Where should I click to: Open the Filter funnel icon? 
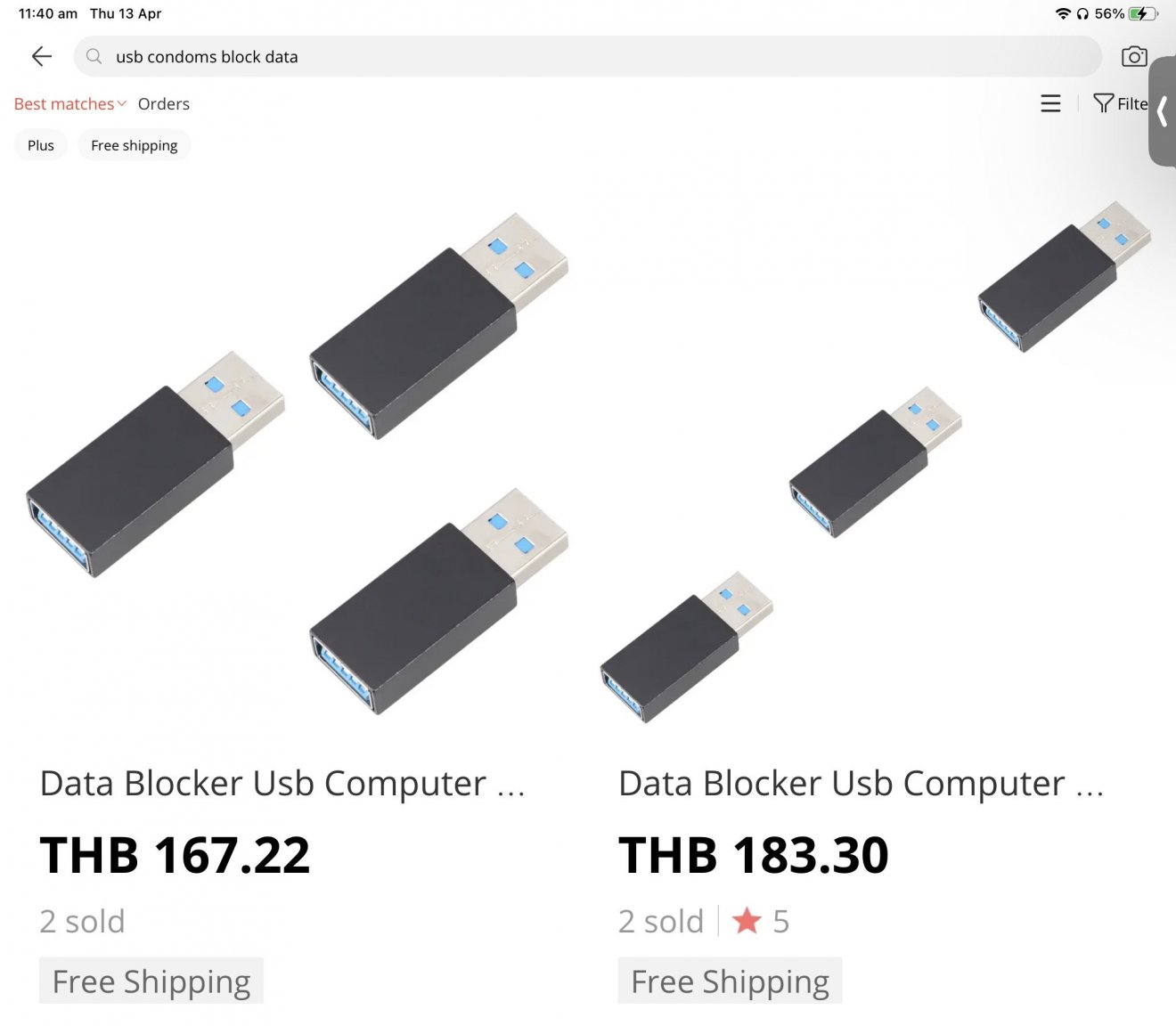click(x=1103, y=103)
